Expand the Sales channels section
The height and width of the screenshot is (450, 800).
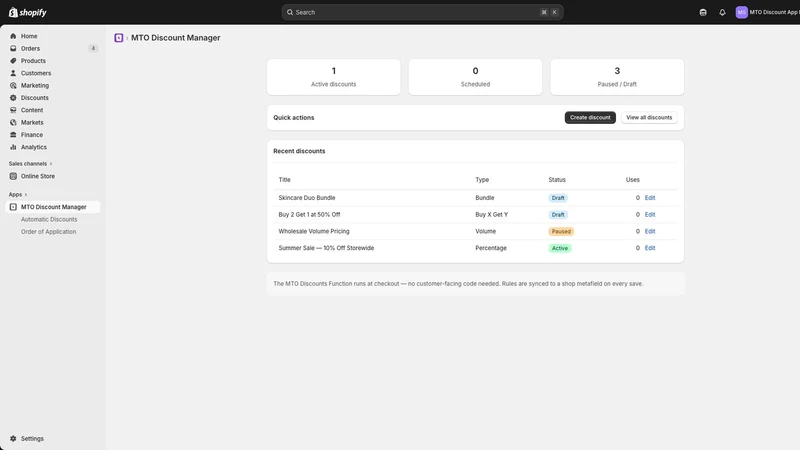coord(30,164)
